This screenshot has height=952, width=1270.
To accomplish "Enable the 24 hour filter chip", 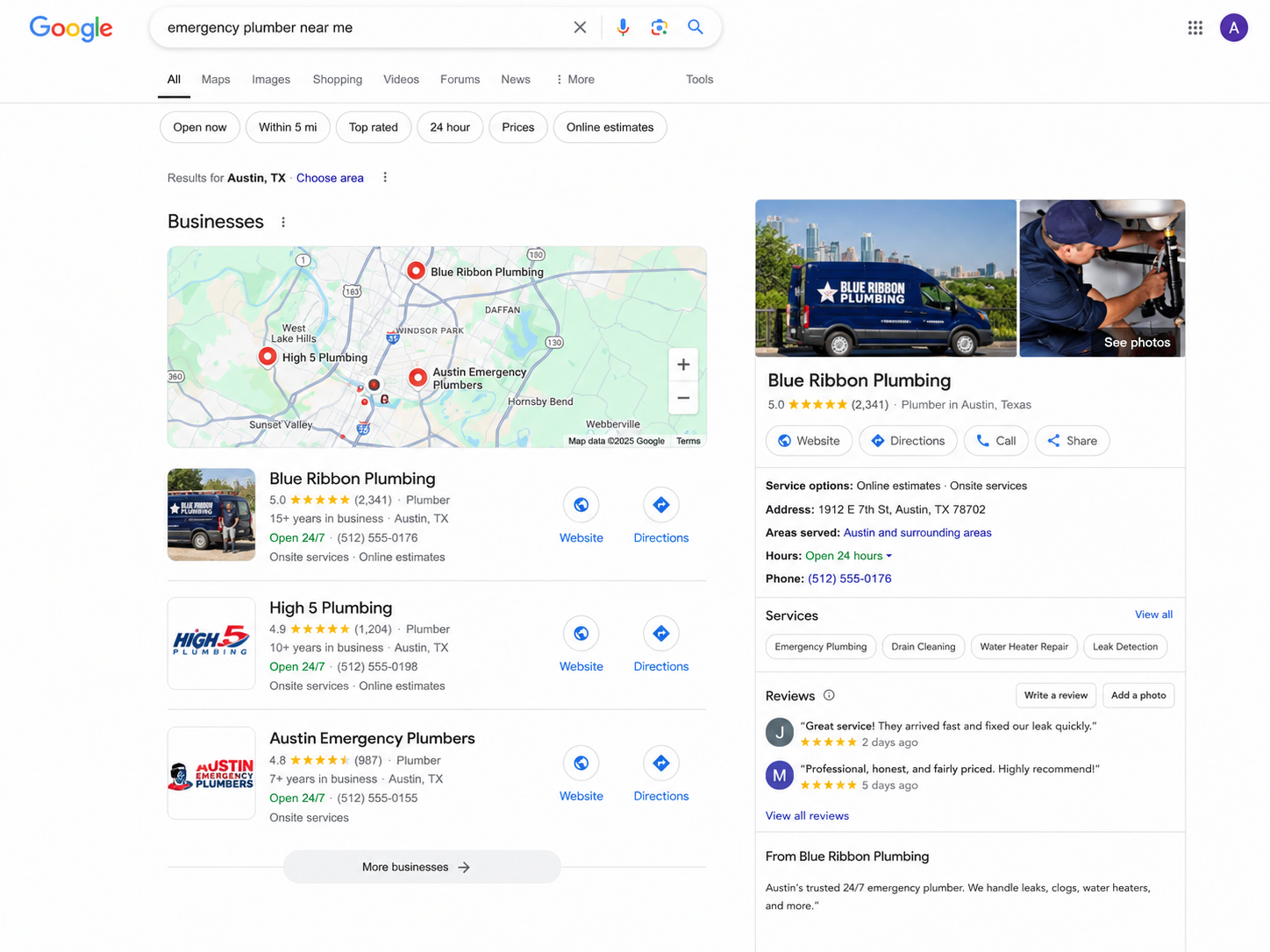I will coord(450,127).
